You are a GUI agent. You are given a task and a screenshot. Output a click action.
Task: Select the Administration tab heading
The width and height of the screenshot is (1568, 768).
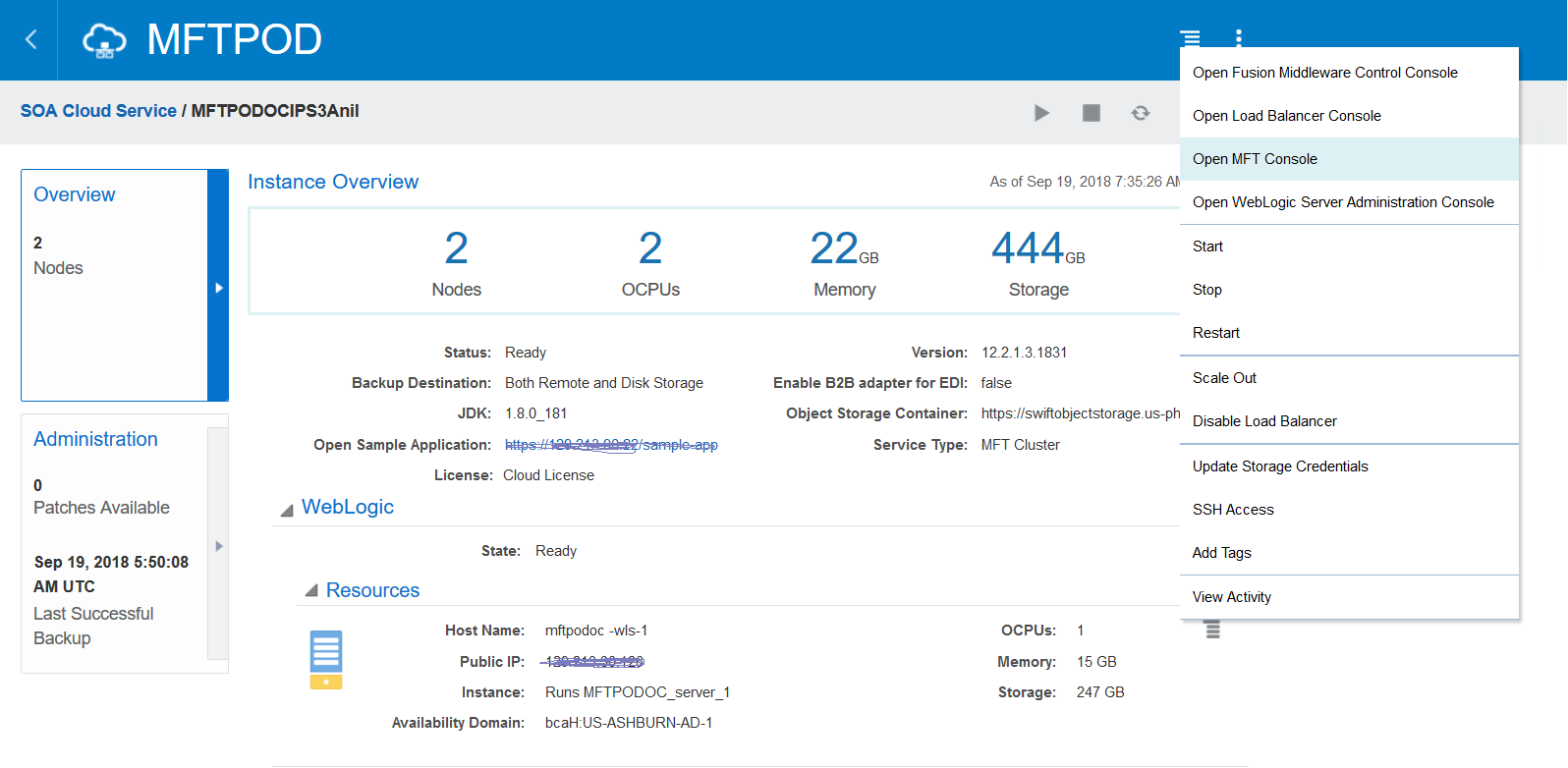point(95,439)
